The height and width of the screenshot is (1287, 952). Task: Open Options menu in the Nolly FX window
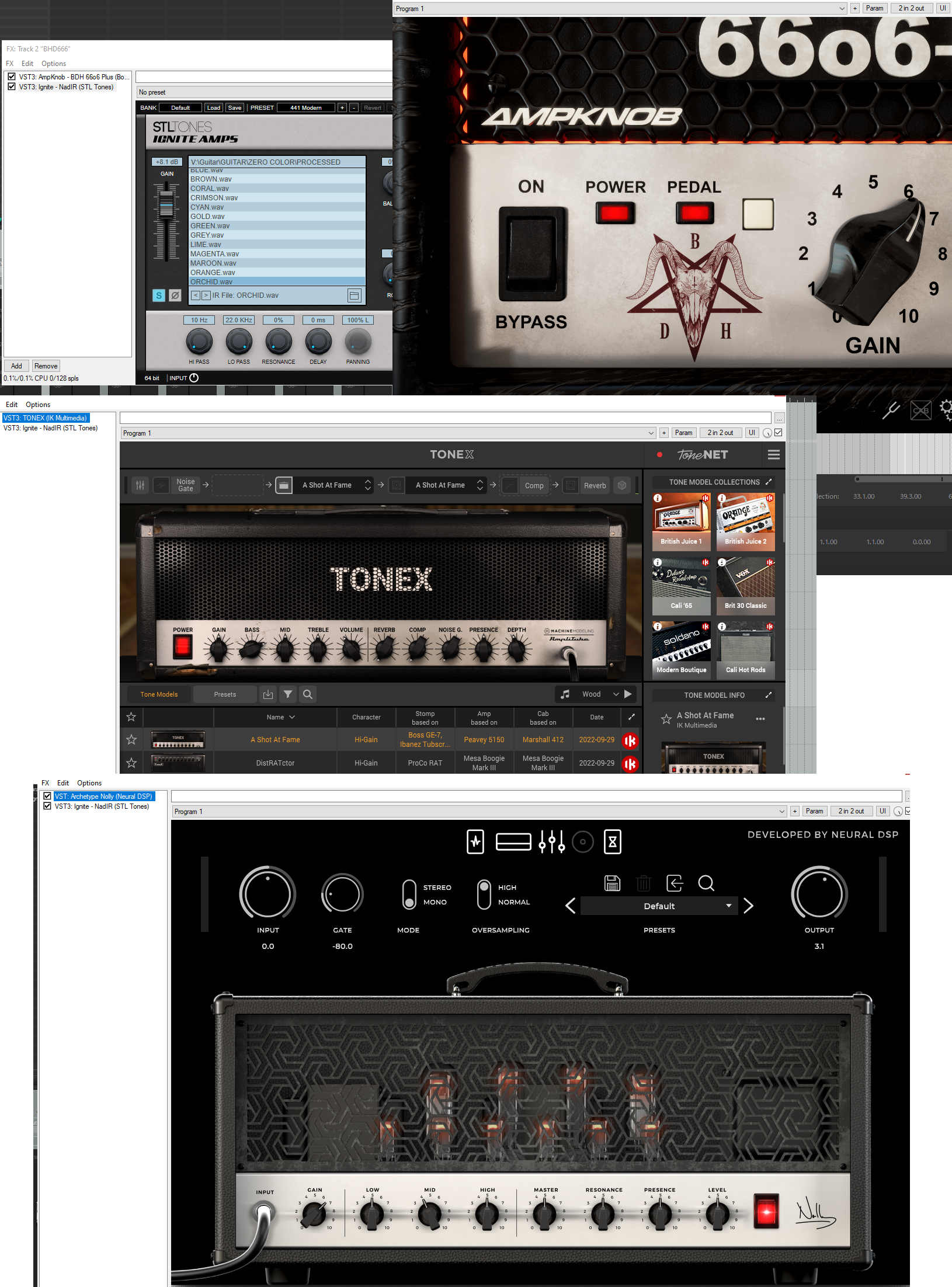89,783
